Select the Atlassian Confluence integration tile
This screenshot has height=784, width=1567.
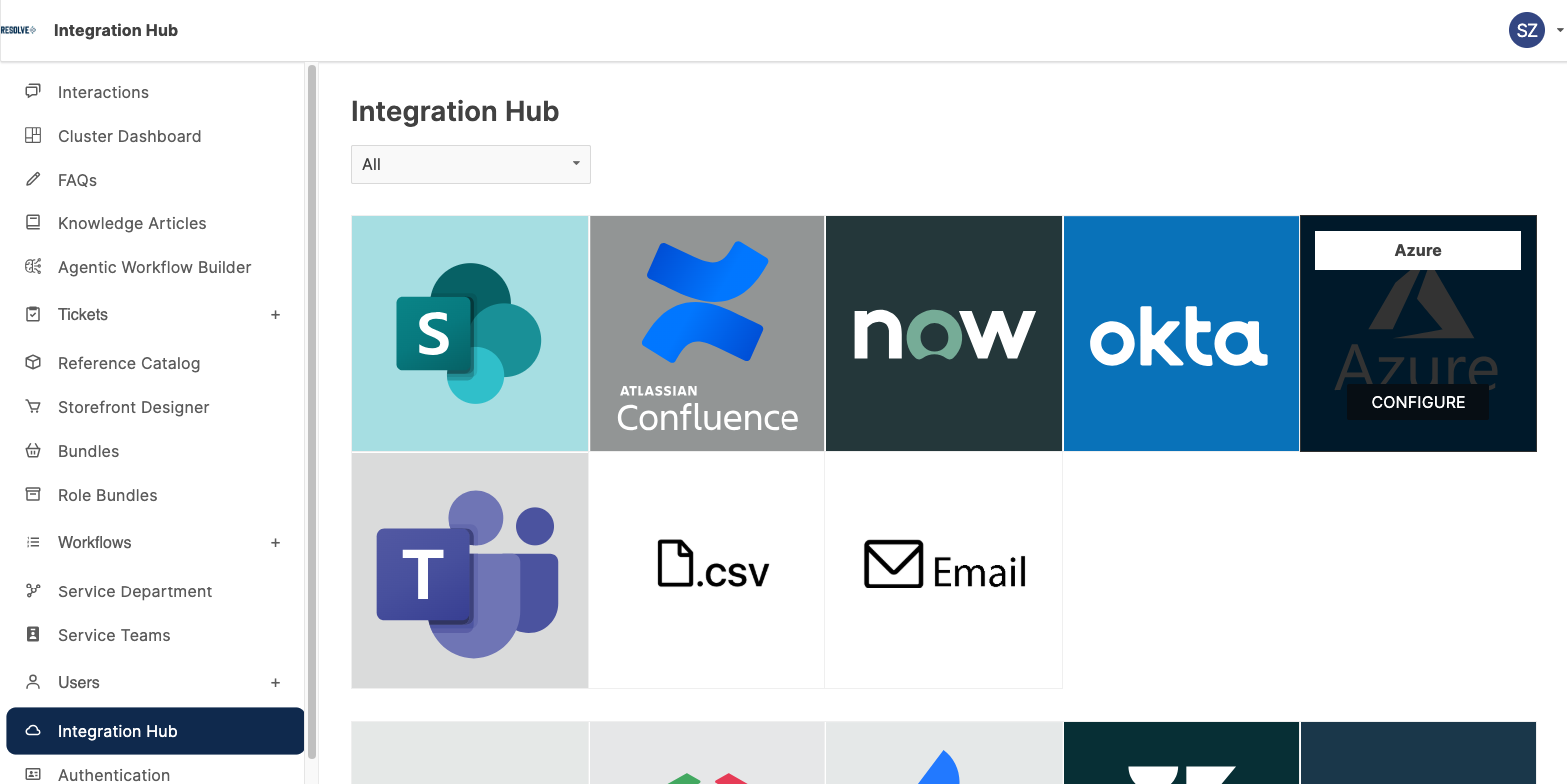(x=707, y=333)
